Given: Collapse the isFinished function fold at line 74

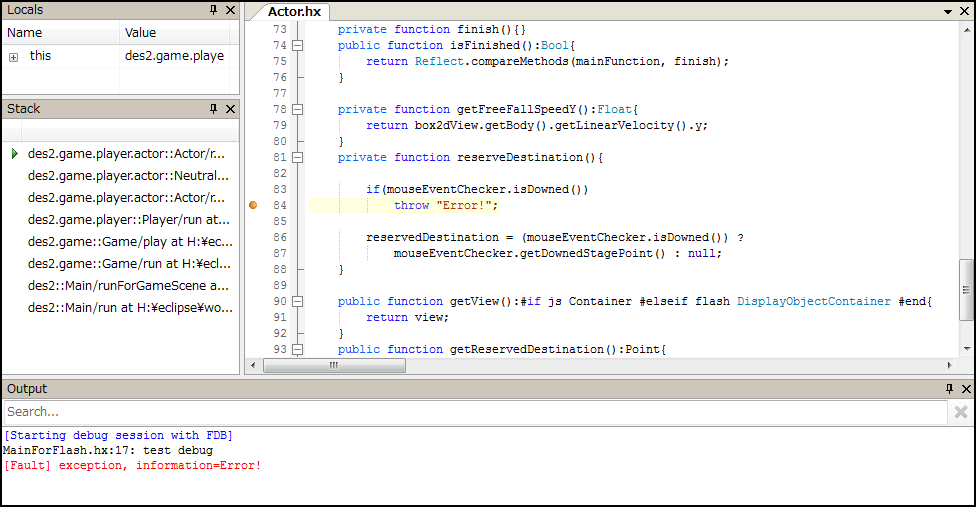Looking at the screenshot, I should click(x=297, y=45).
